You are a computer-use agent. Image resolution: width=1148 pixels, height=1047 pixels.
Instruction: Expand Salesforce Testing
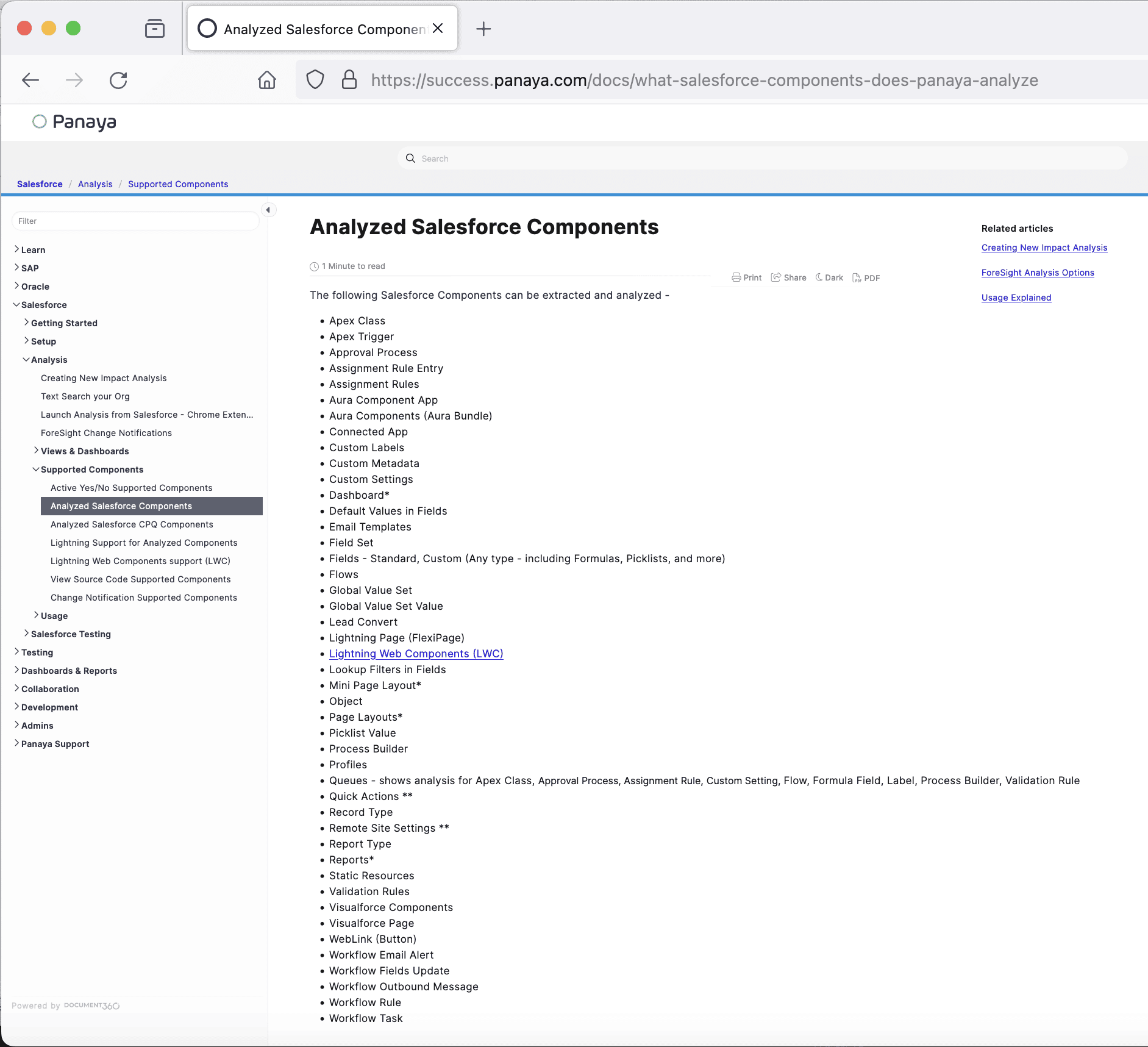click(x=26, y=634)
